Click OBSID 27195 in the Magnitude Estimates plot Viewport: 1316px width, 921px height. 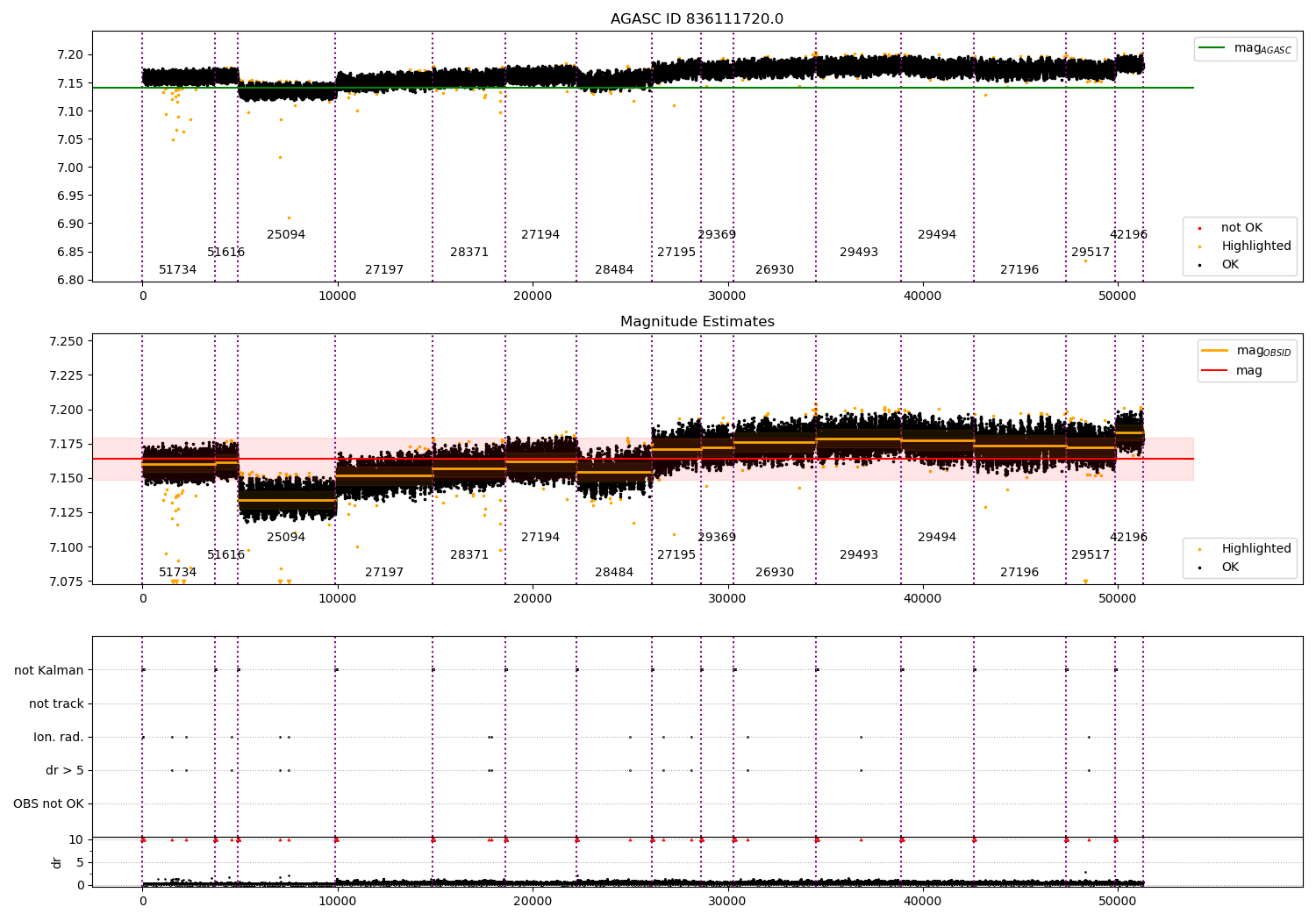coord(676,555)
